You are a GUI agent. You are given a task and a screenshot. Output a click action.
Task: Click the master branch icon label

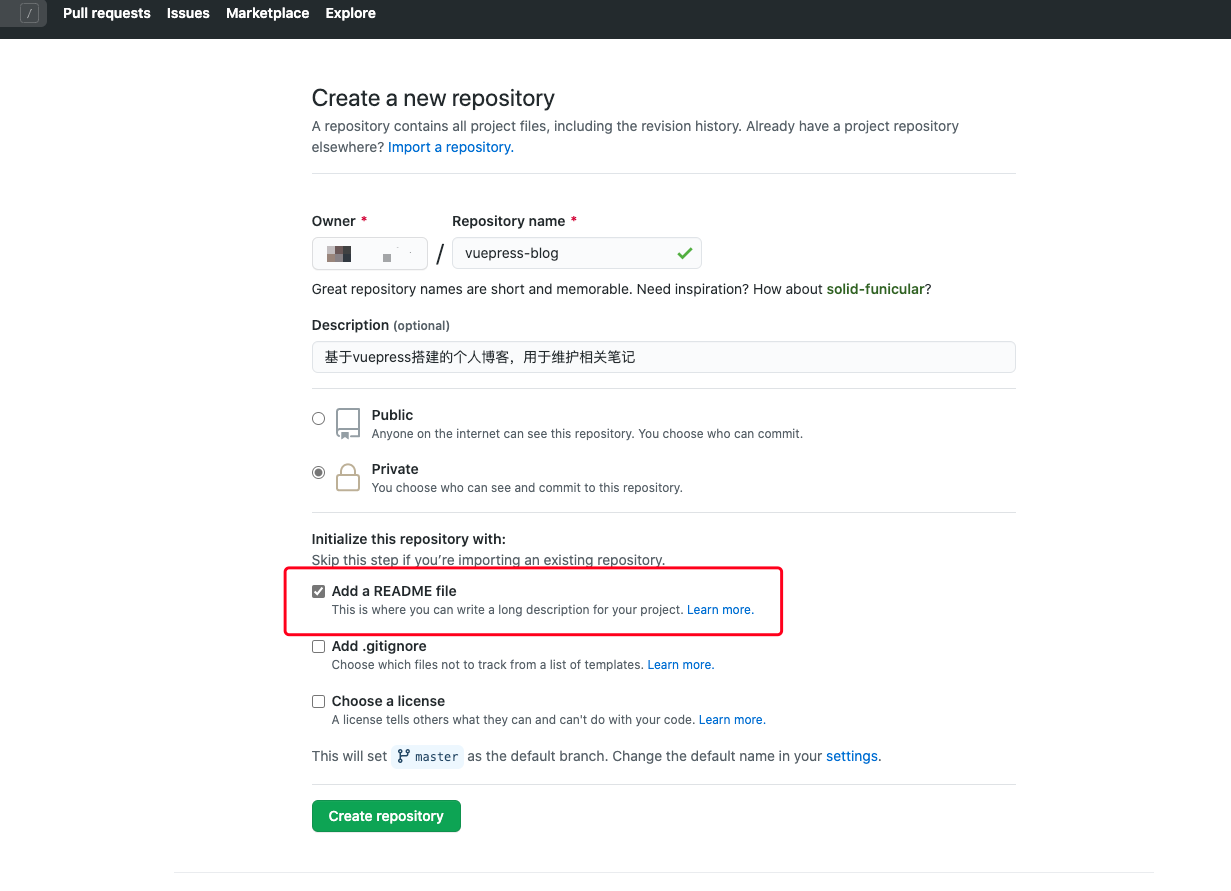coord(428,757)
